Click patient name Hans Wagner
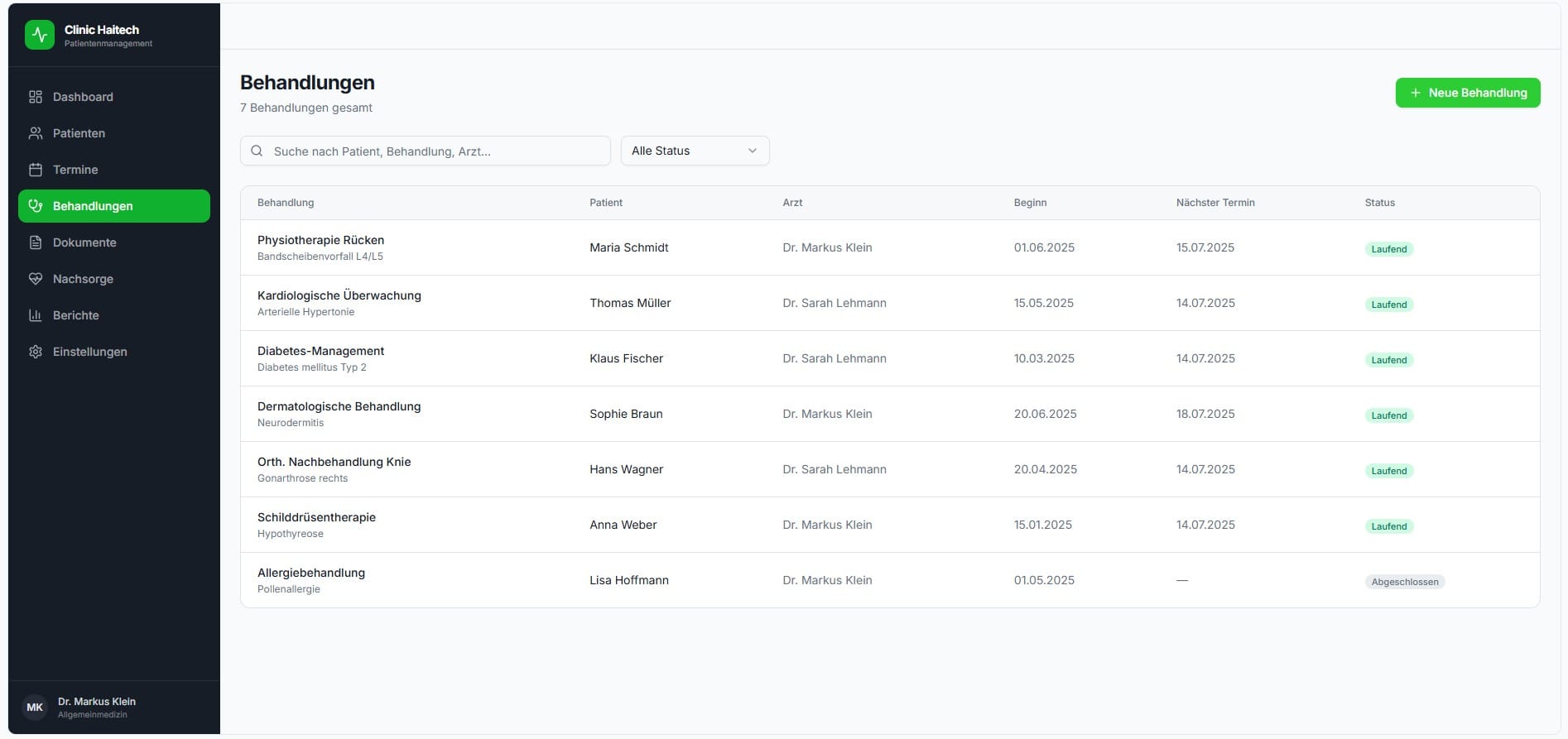Screen dimensions: 1568x739 (x=627, y=469)
